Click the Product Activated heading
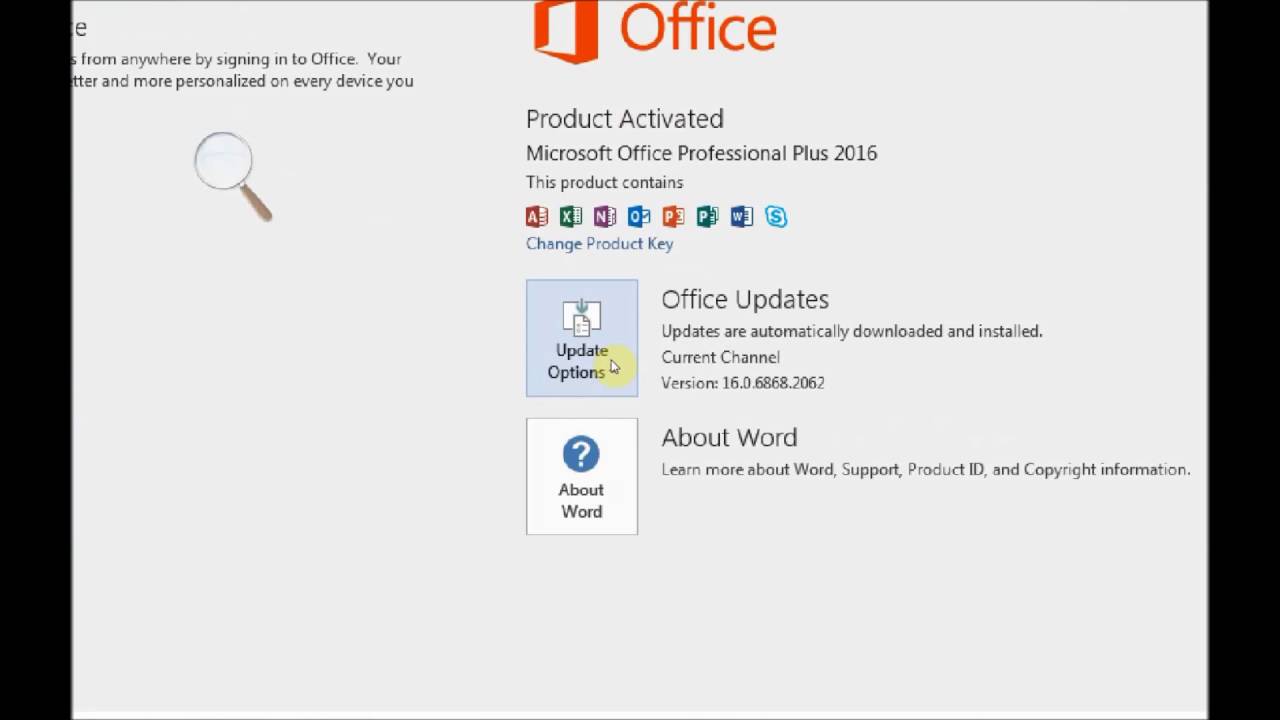 click(625, 119)
